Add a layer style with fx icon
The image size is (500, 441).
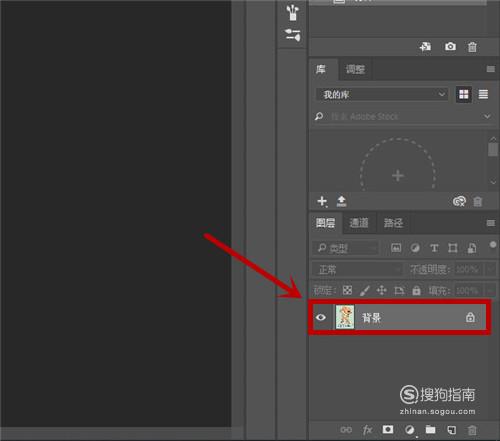click(367, 430)
